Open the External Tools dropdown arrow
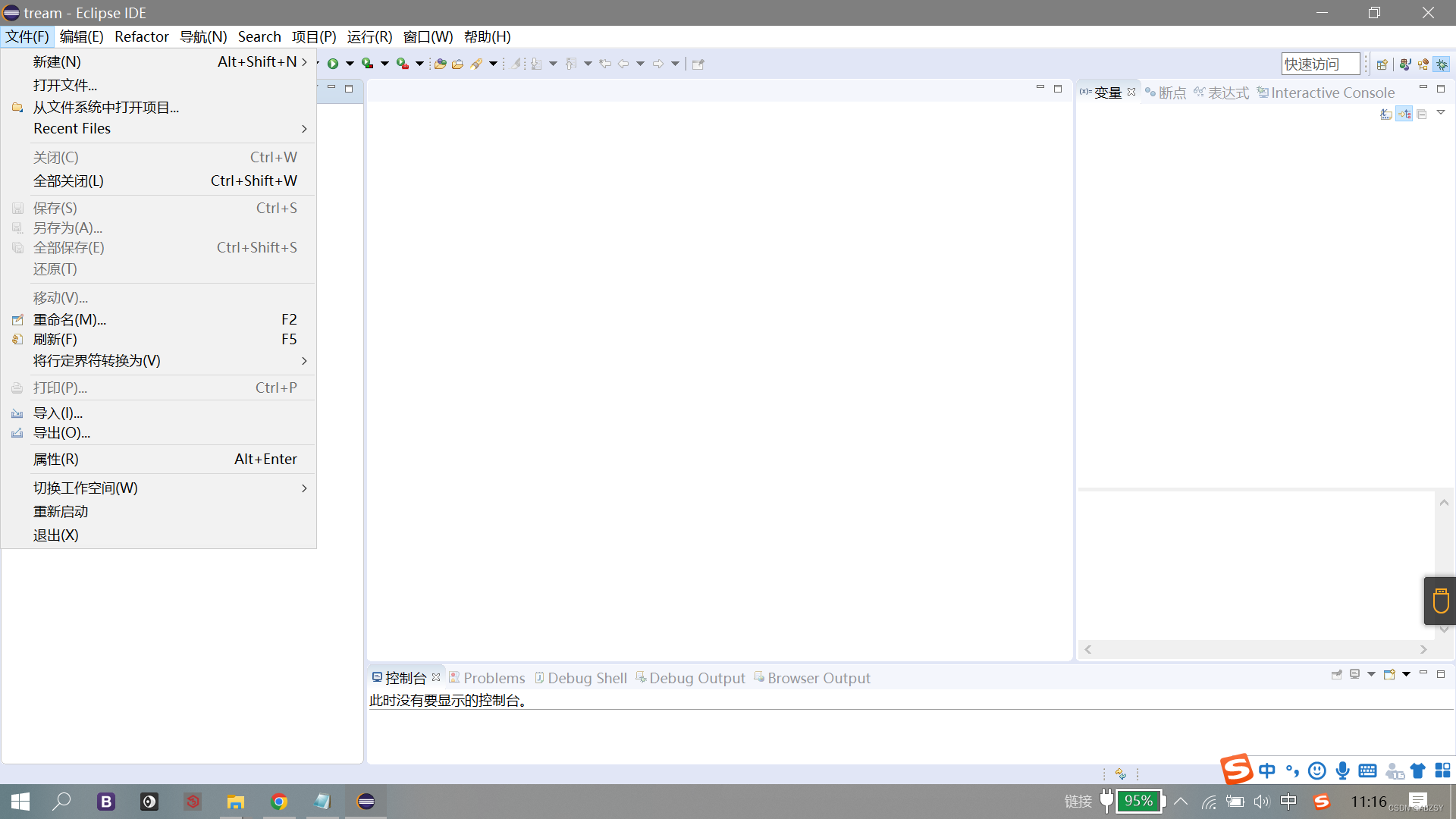 pos(419,64)
